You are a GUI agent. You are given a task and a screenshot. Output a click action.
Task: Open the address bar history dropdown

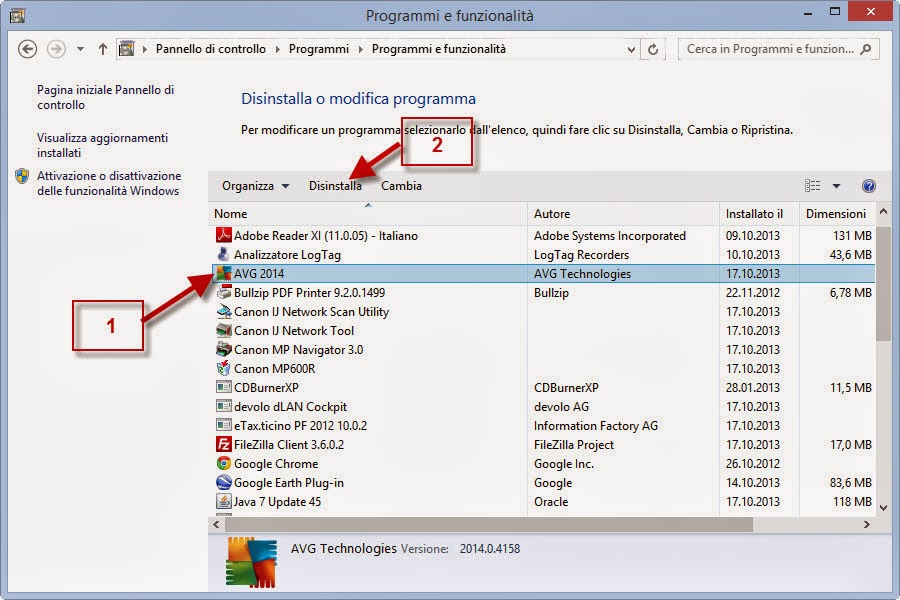click(631, 49)
